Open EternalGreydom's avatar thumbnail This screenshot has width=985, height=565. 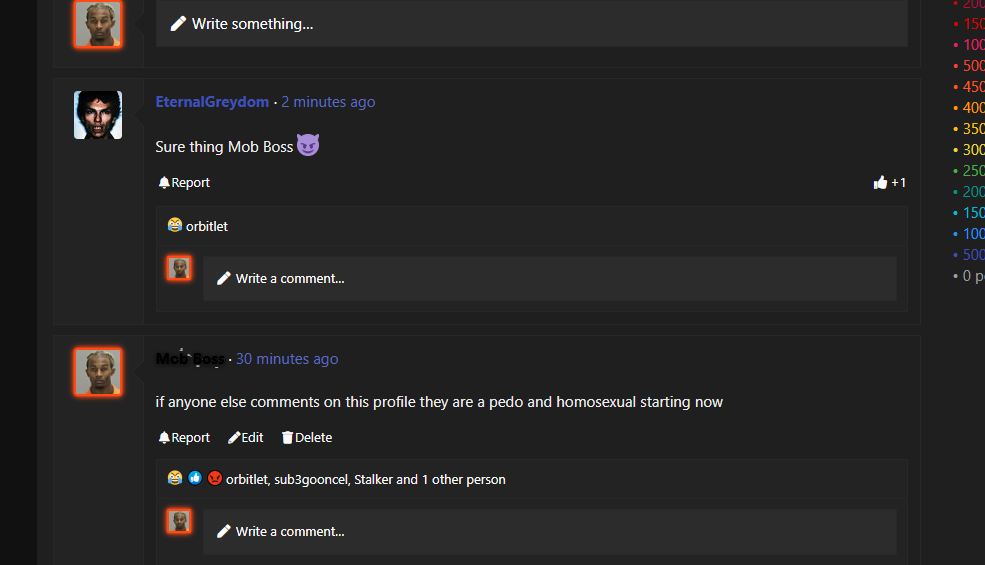click(x=98, y=115)
